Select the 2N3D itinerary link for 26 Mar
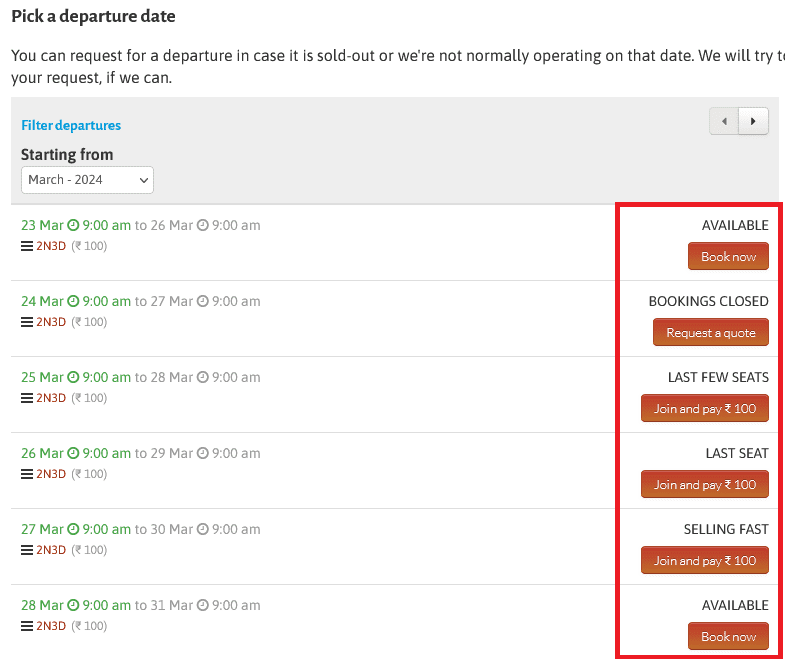The height and width of the screenshot is (659, 785). 51,474
